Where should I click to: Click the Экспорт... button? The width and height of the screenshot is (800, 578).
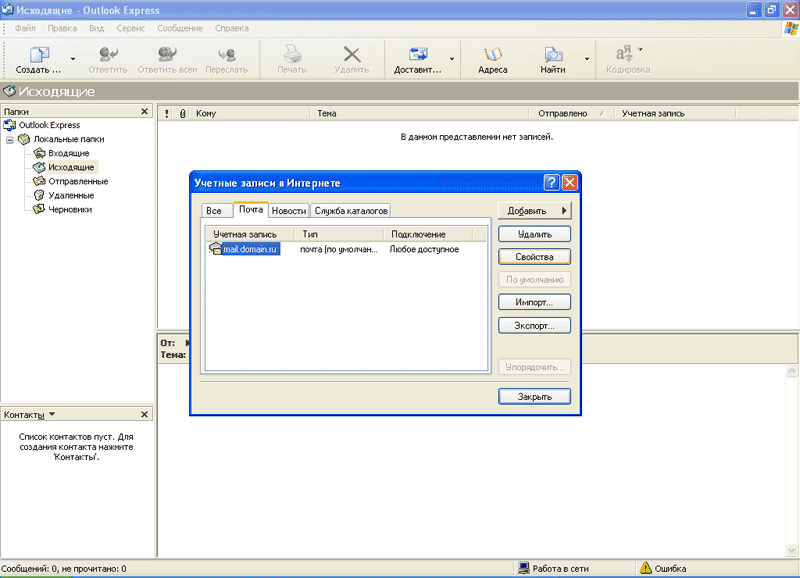tap(534, 325)
